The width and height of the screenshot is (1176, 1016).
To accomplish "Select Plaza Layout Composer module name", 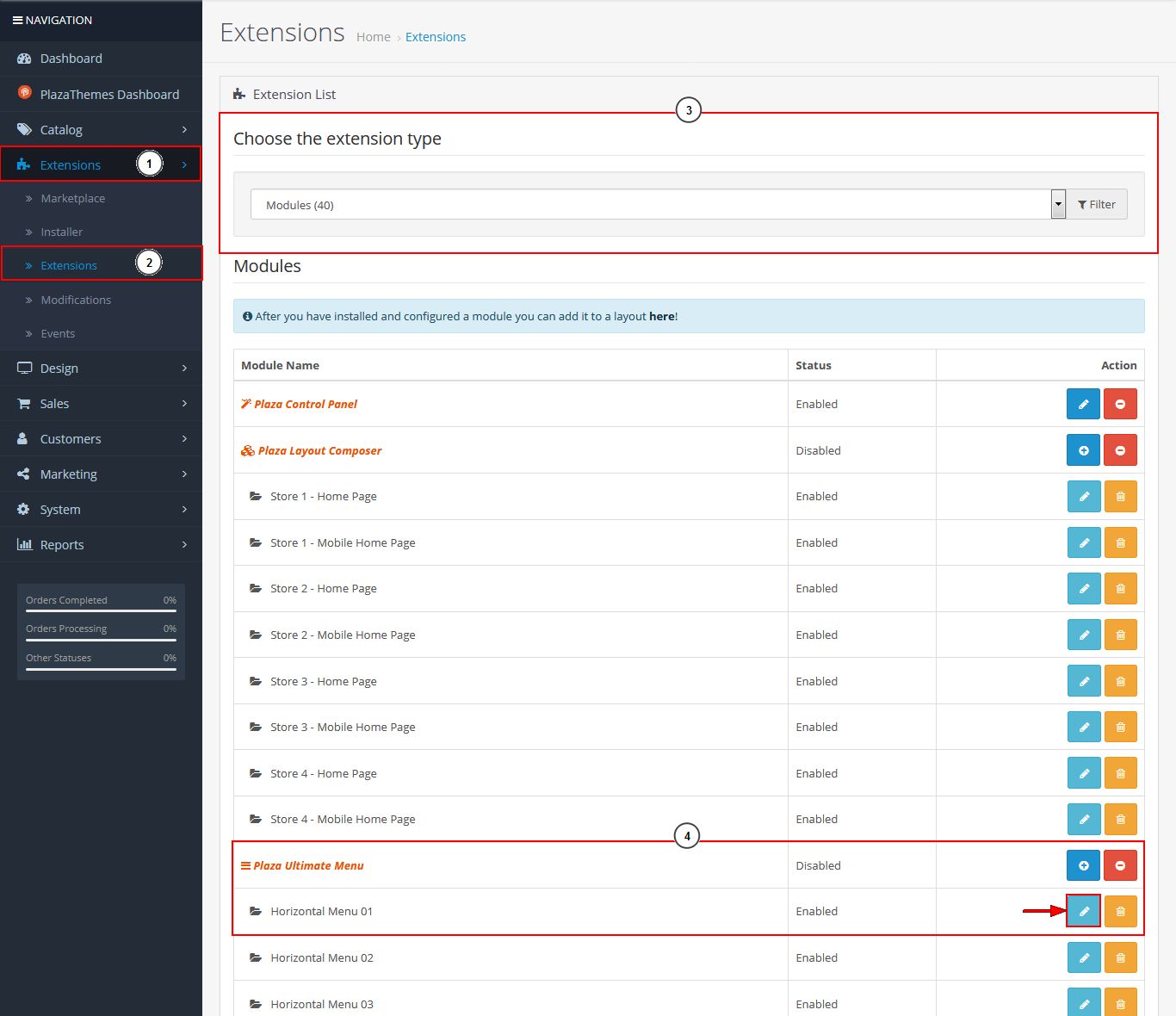I will 319,450.
